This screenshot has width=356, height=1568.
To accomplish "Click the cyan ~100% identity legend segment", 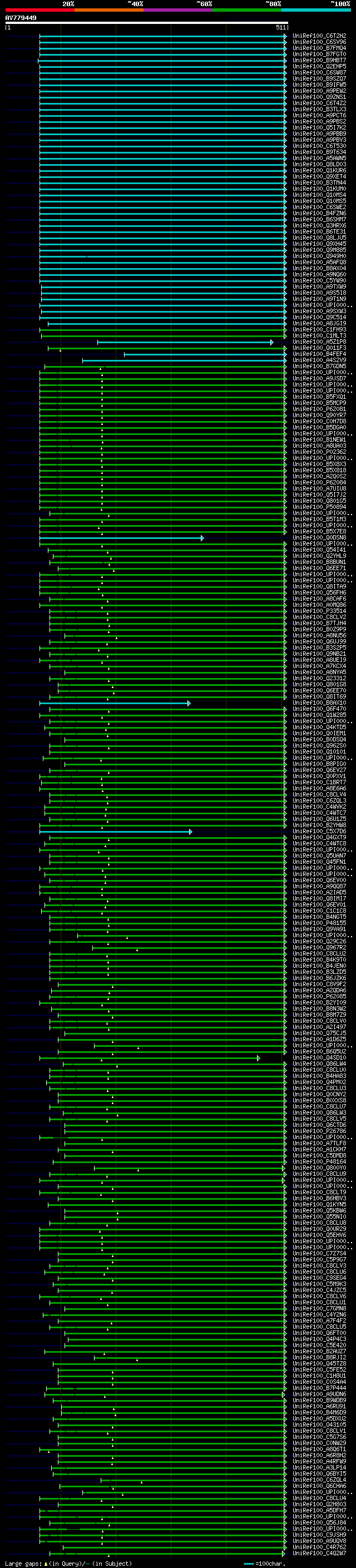I will [316, 10].
